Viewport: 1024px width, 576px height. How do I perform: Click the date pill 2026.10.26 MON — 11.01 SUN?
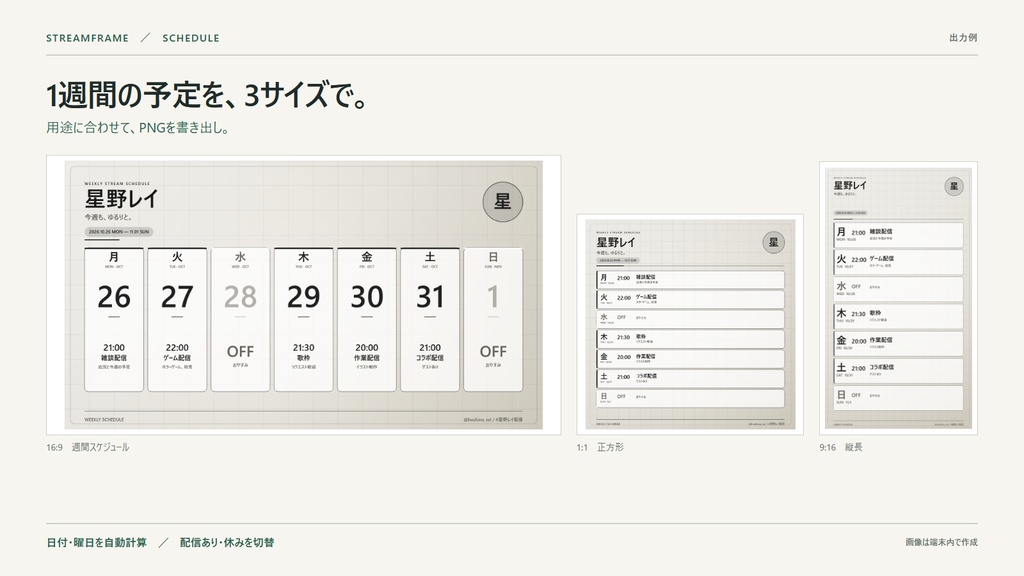119,232
